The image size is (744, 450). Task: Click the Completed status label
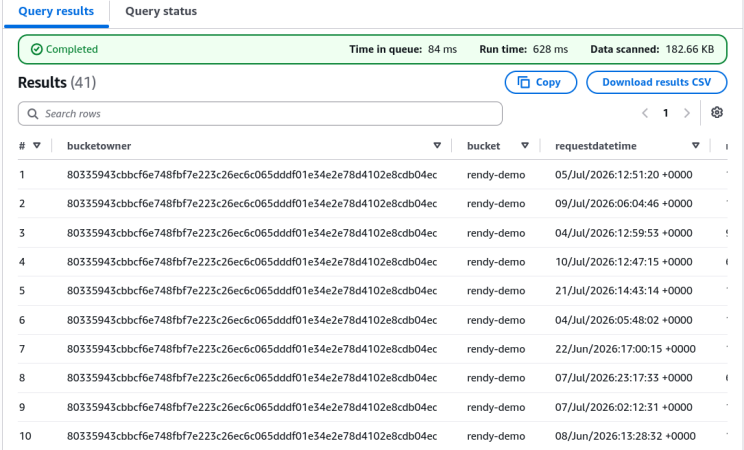coord(65,49)
